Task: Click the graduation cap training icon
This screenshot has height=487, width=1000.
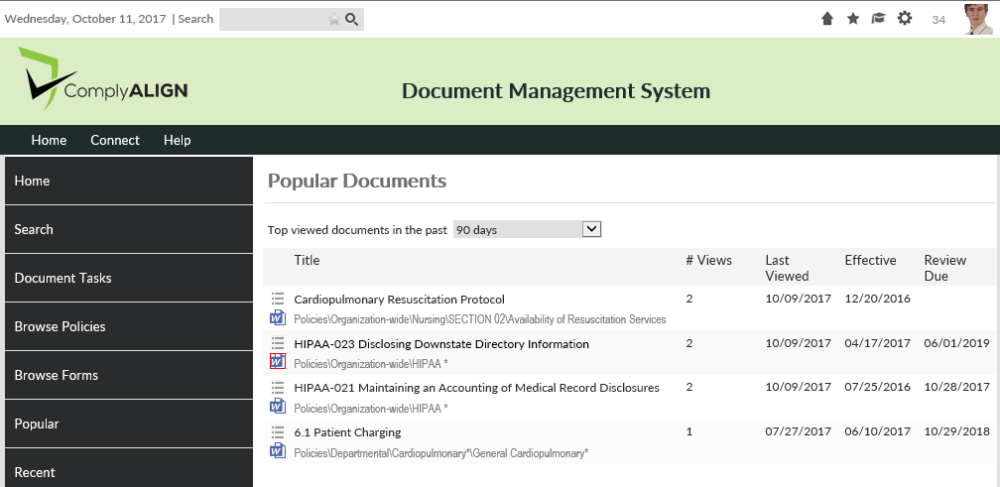Action: pos(879,19)
